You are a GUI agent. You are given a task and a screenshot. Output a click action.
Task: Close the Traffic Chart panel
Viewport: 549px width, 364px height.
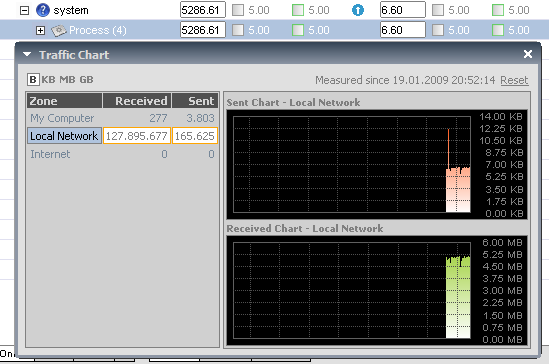tap(528, 54)
